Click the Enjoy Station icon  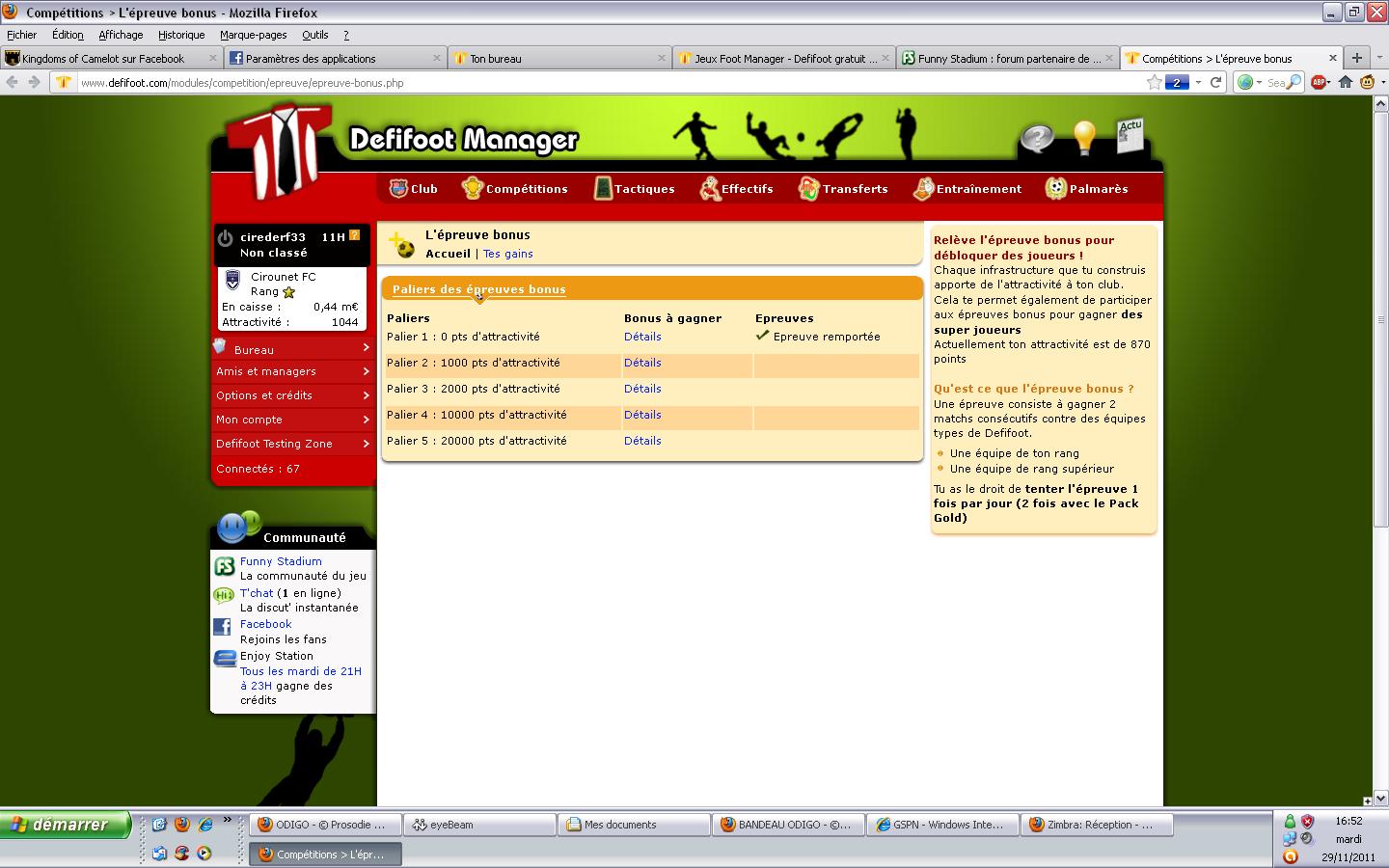point(225,659)
